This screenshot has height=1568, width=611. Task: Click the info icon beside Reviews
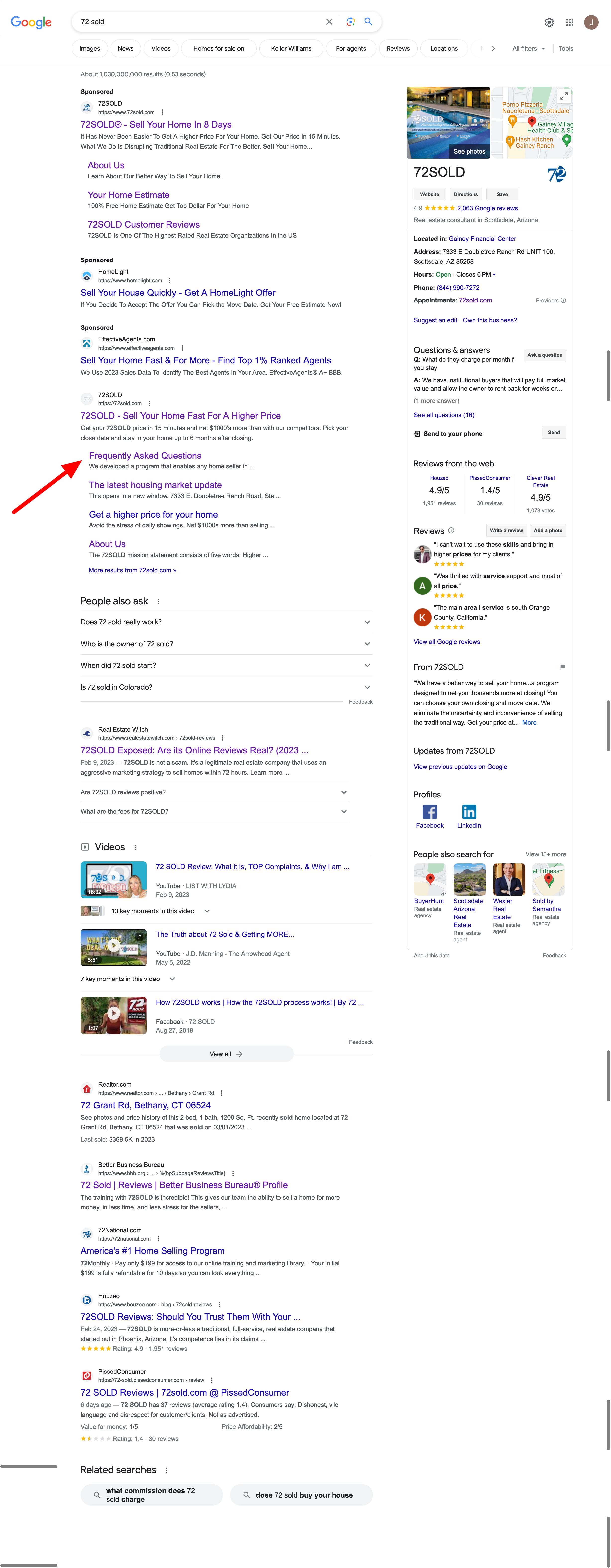click(451, 531)
